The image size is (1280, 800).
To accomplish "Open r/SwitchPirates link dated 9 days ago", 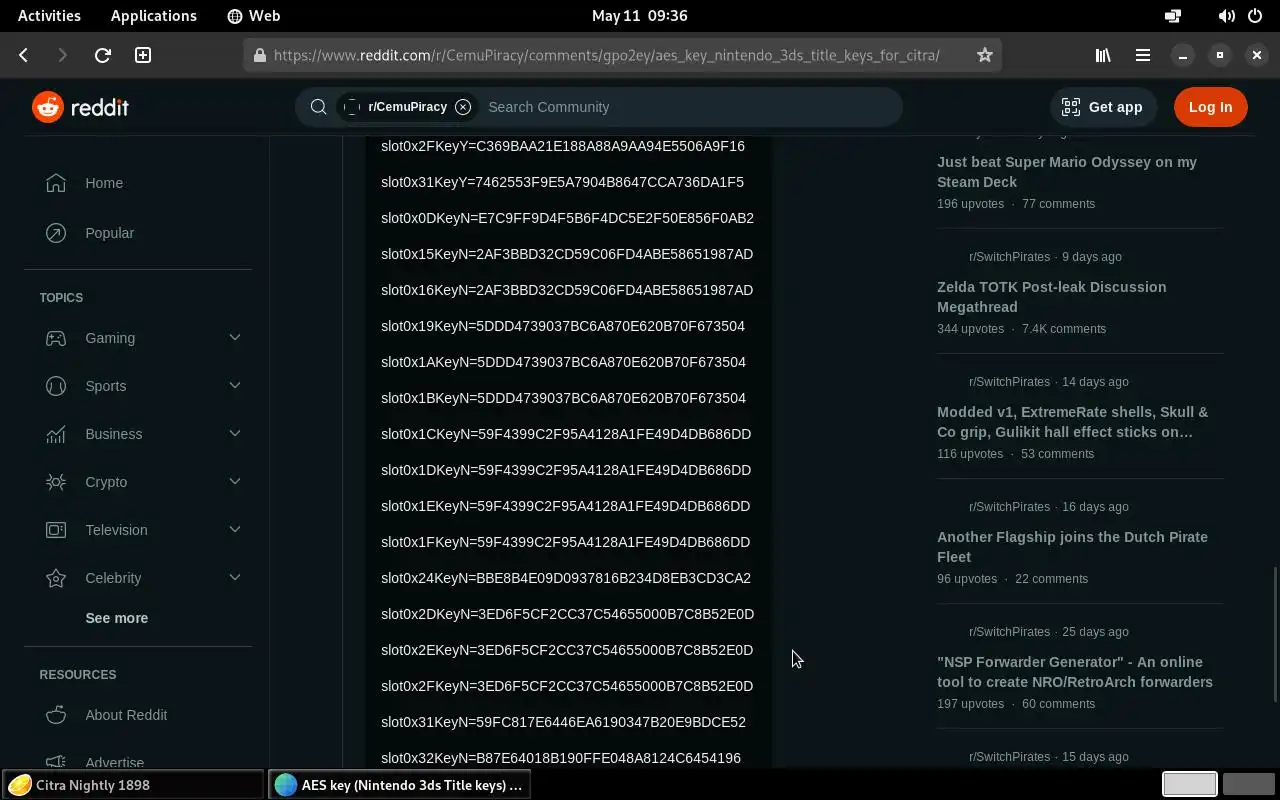I will pos(1009,257).
